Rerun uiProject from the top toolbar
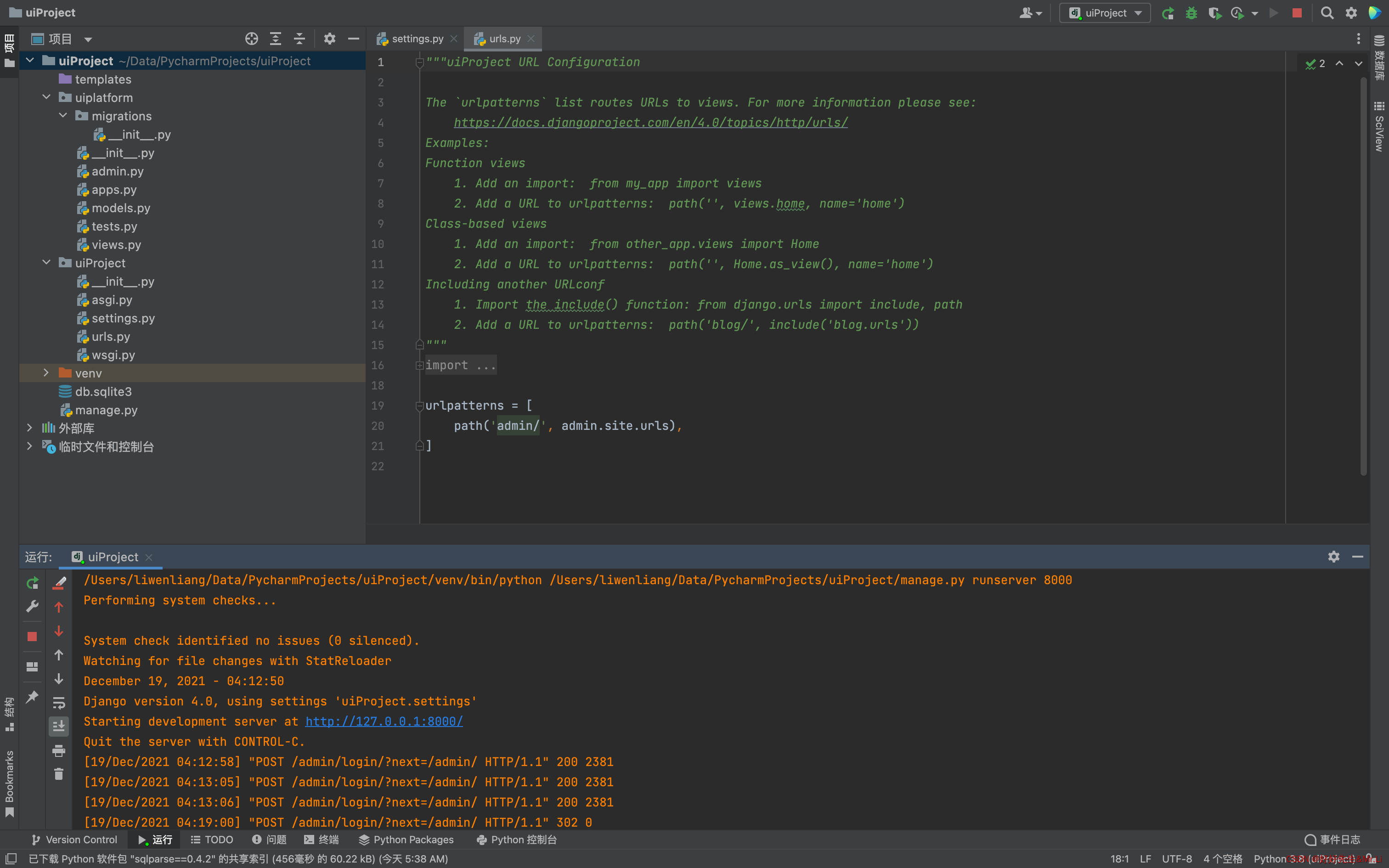 1168,13
